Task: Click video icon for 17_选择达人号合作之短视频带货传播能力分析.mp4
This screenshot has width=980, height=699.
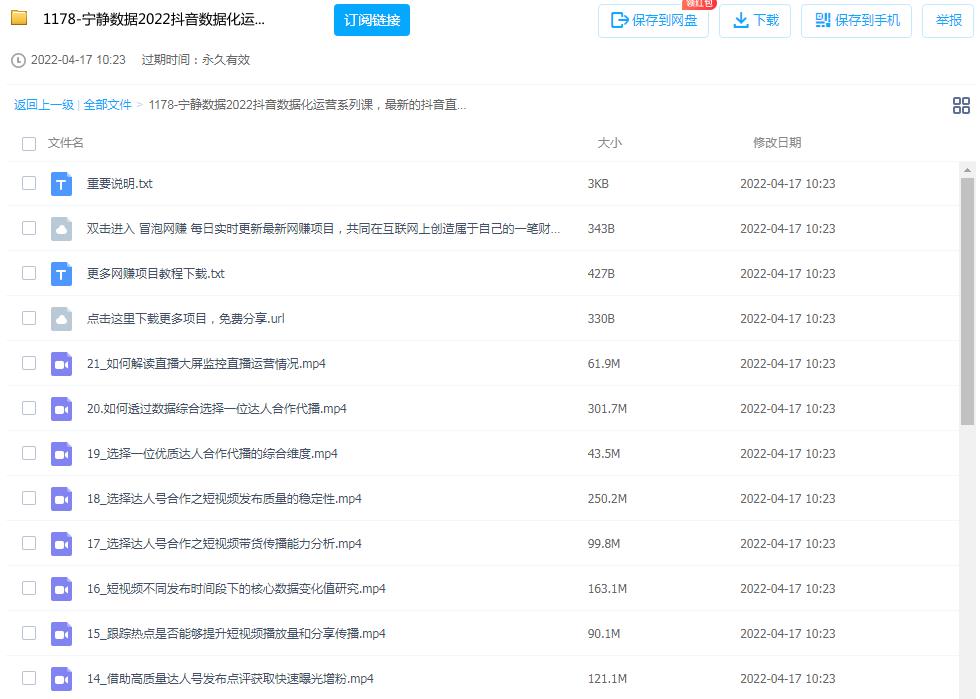Action: 61,544
